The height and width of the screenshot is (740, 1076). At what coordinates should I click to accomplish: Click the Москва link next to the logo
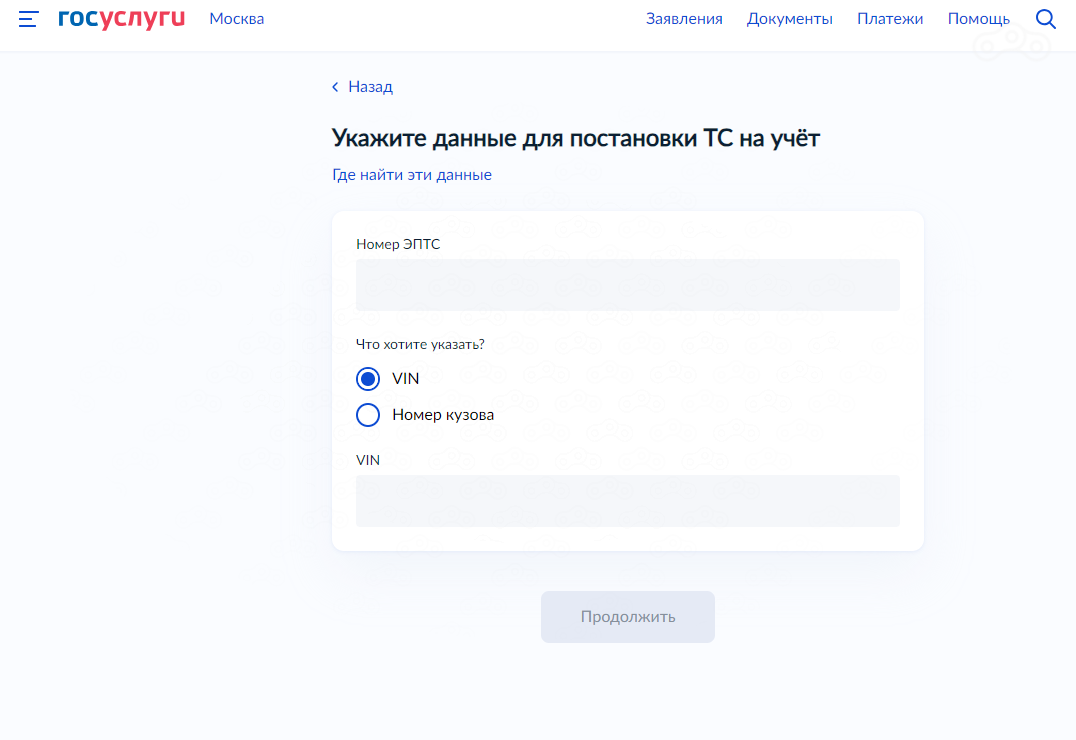(236, 18)
